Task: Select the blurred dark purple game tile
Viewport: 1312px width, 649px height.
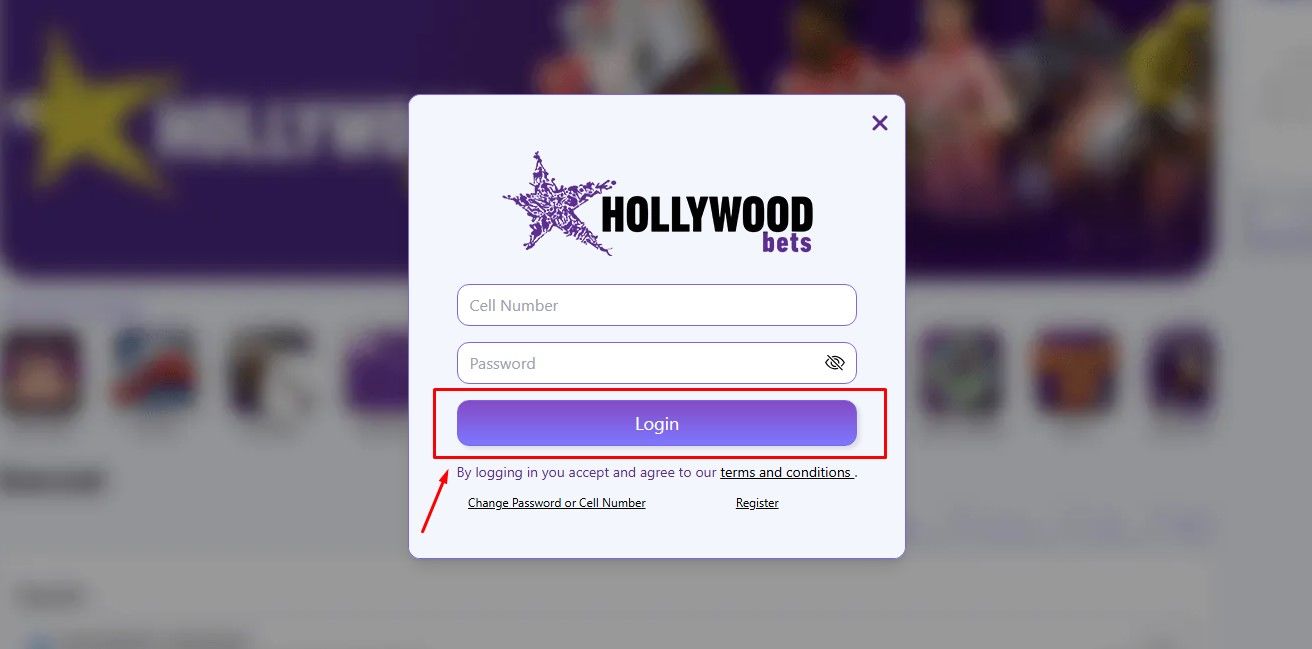Action: pyautogui.click(x=1182, y=372)
